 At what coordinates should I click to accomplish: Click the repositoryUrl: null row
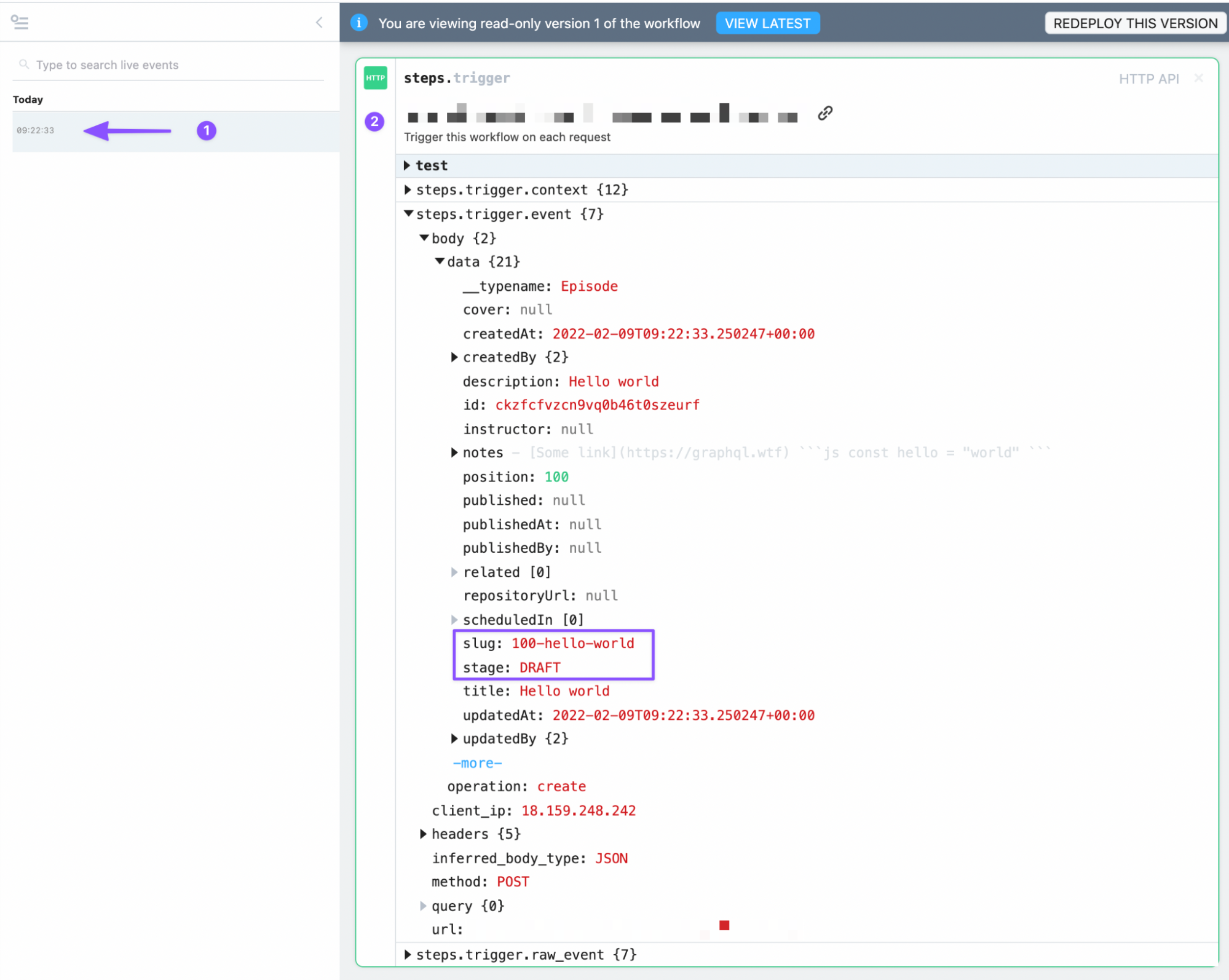[x=540, y=596]
